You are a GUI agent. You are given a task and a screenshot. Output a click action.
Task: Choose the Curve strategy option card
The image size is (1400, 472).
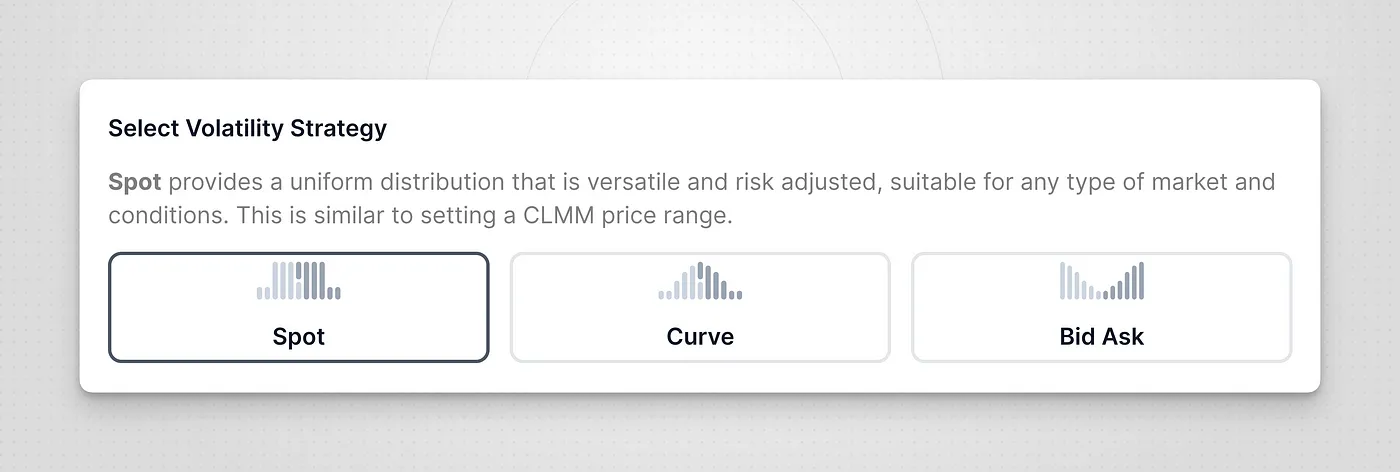pos(700,307)
